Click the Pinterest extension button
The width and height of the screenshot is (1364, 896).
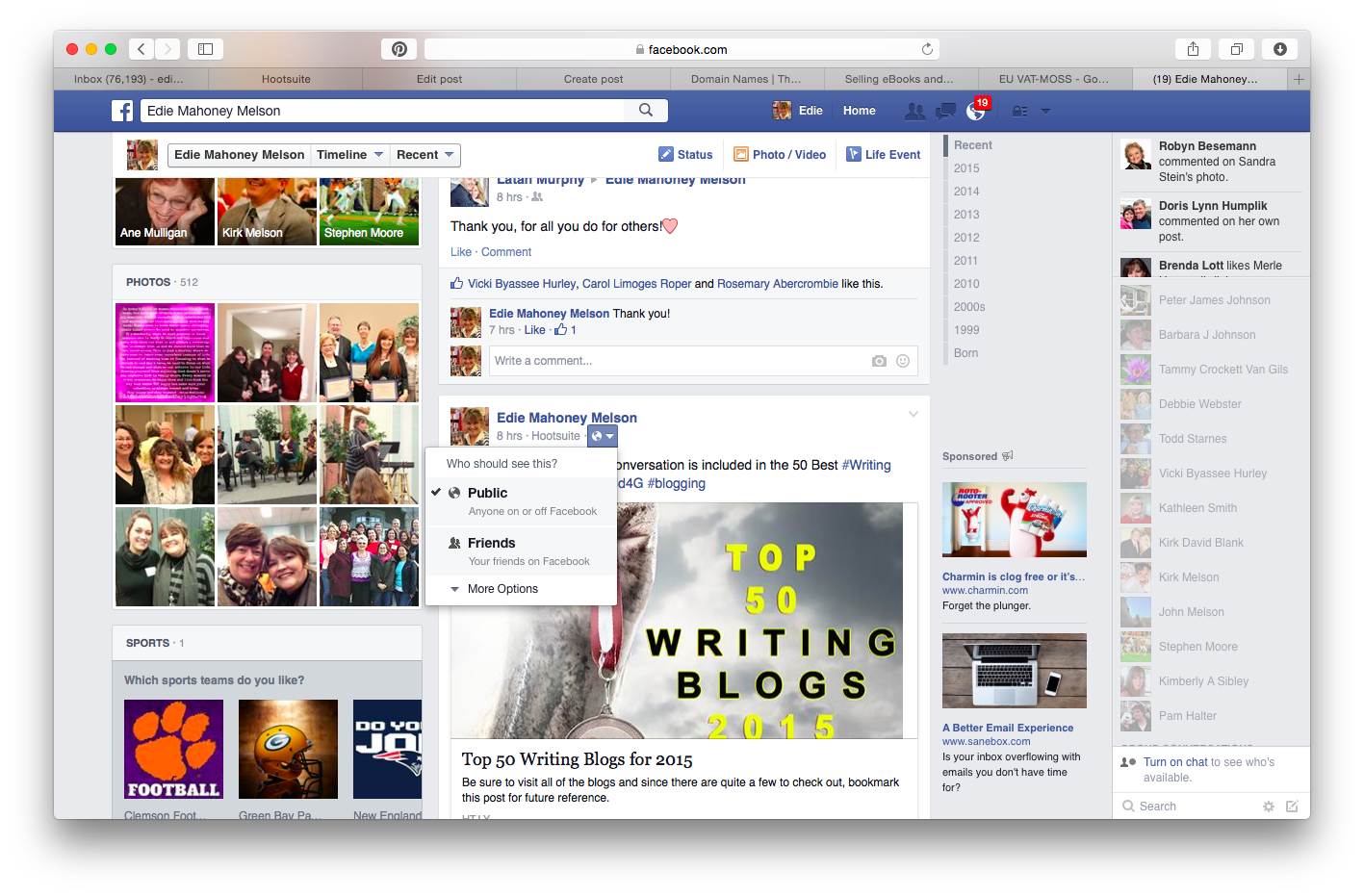(x=399, y=49)
